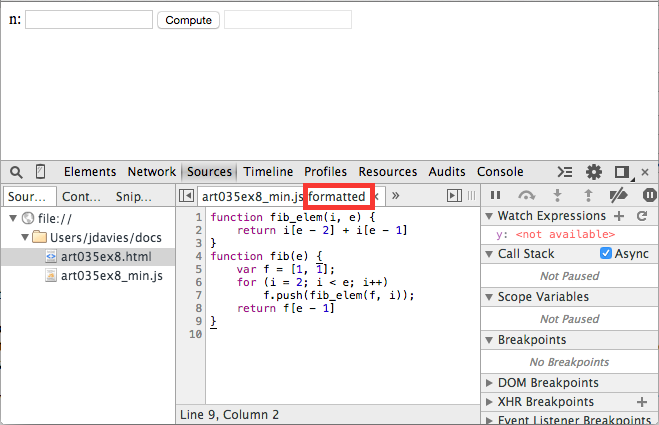Viewport: 659px width, 425px height.
Task: Expand the XHR Breakpoints section
Action: (489, 402)
